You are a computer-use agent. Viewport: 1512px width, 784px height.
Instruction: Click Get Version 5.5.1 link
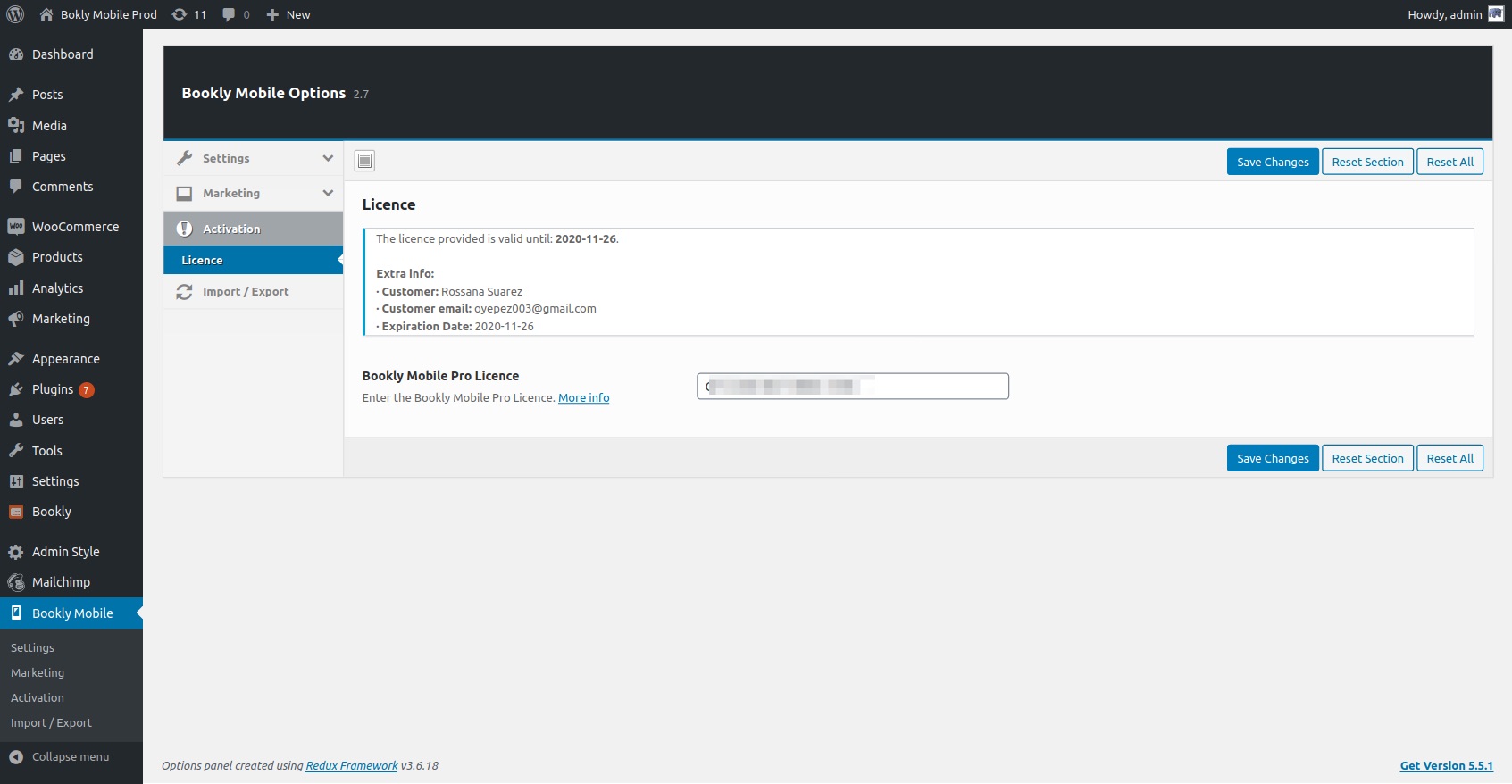pos(1447,766)
